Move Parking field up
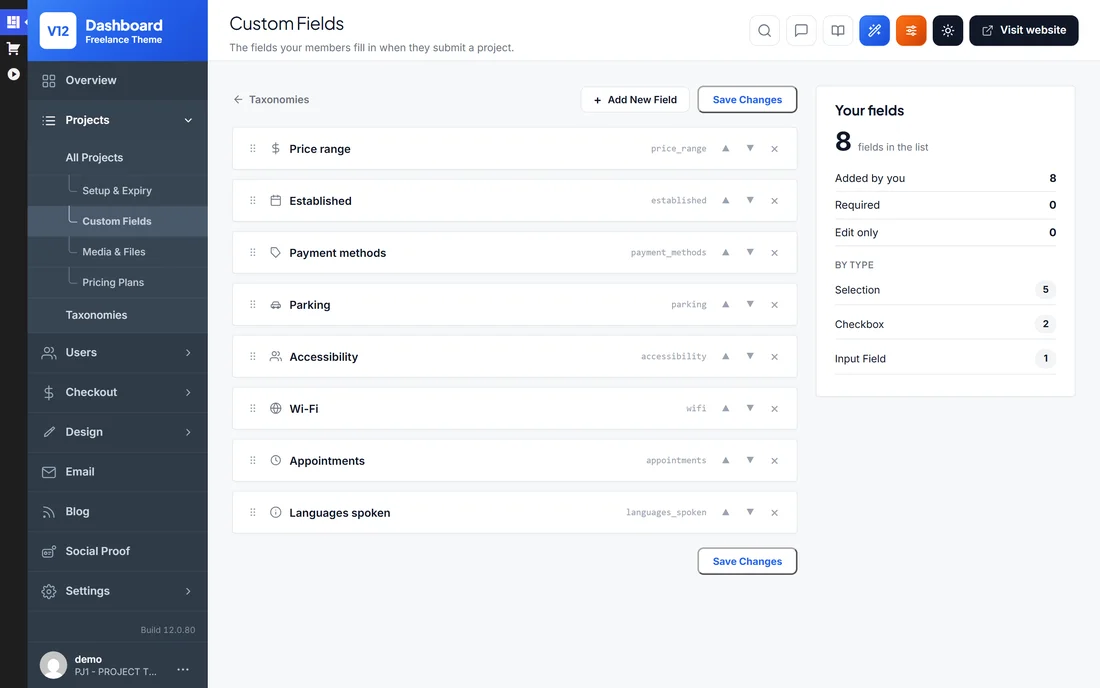 click(x=725, y=304)
